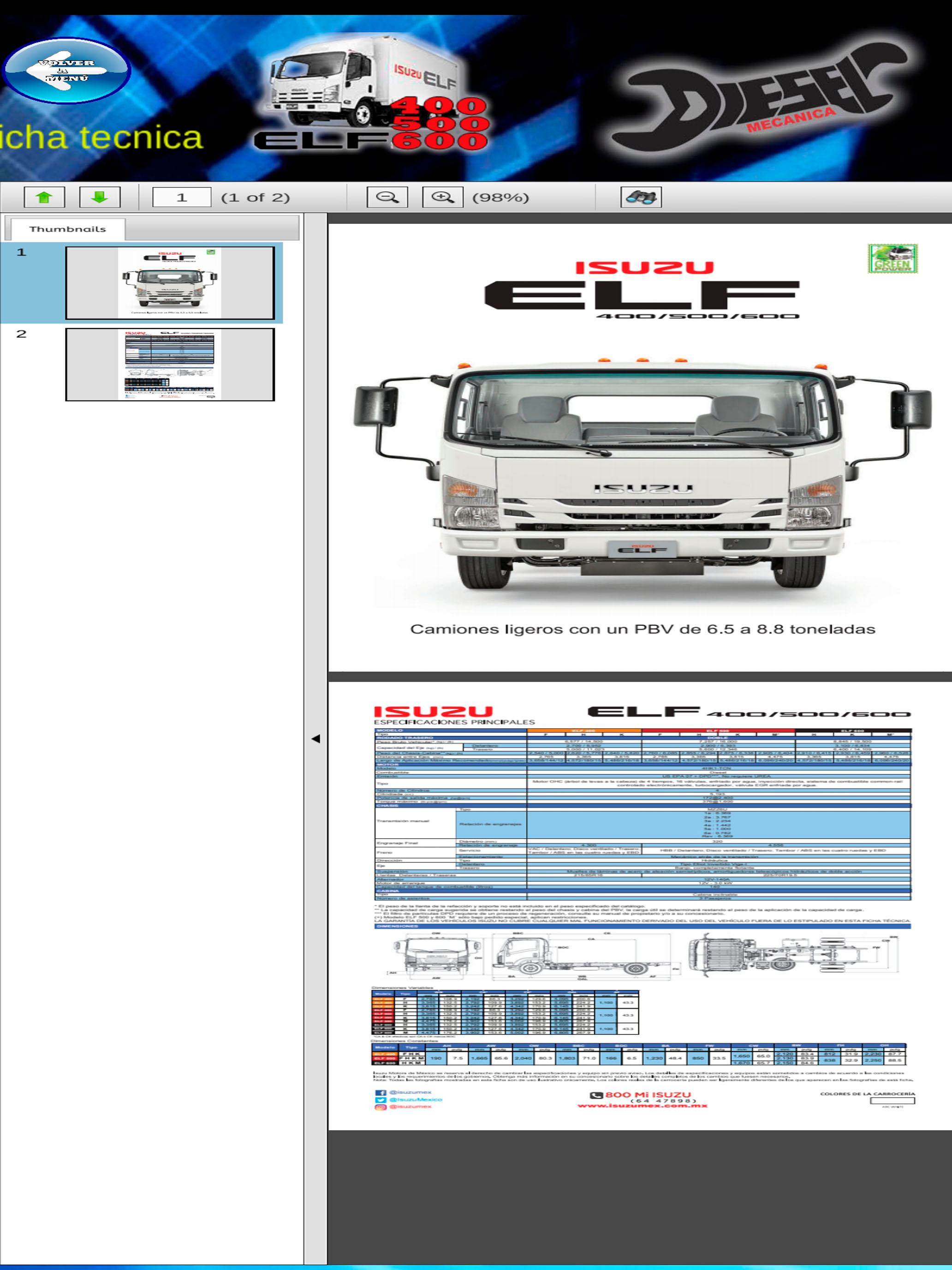Click the 'Camiones ligeros con un PBV' caption
The image size is (952, 1270).
click(x=642, y=629)
